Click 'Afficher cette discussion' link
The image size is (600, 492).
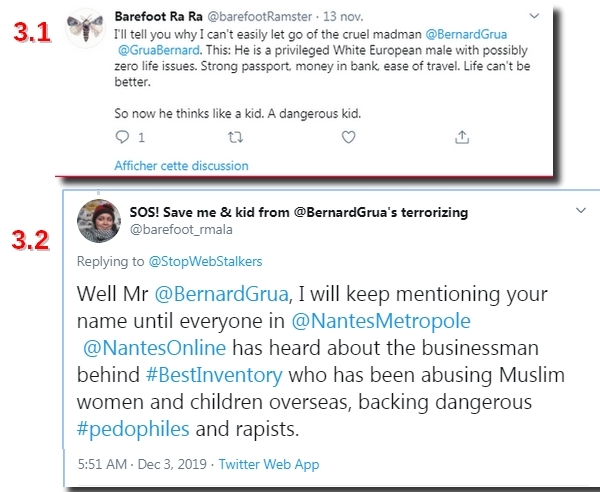point(181,165)
